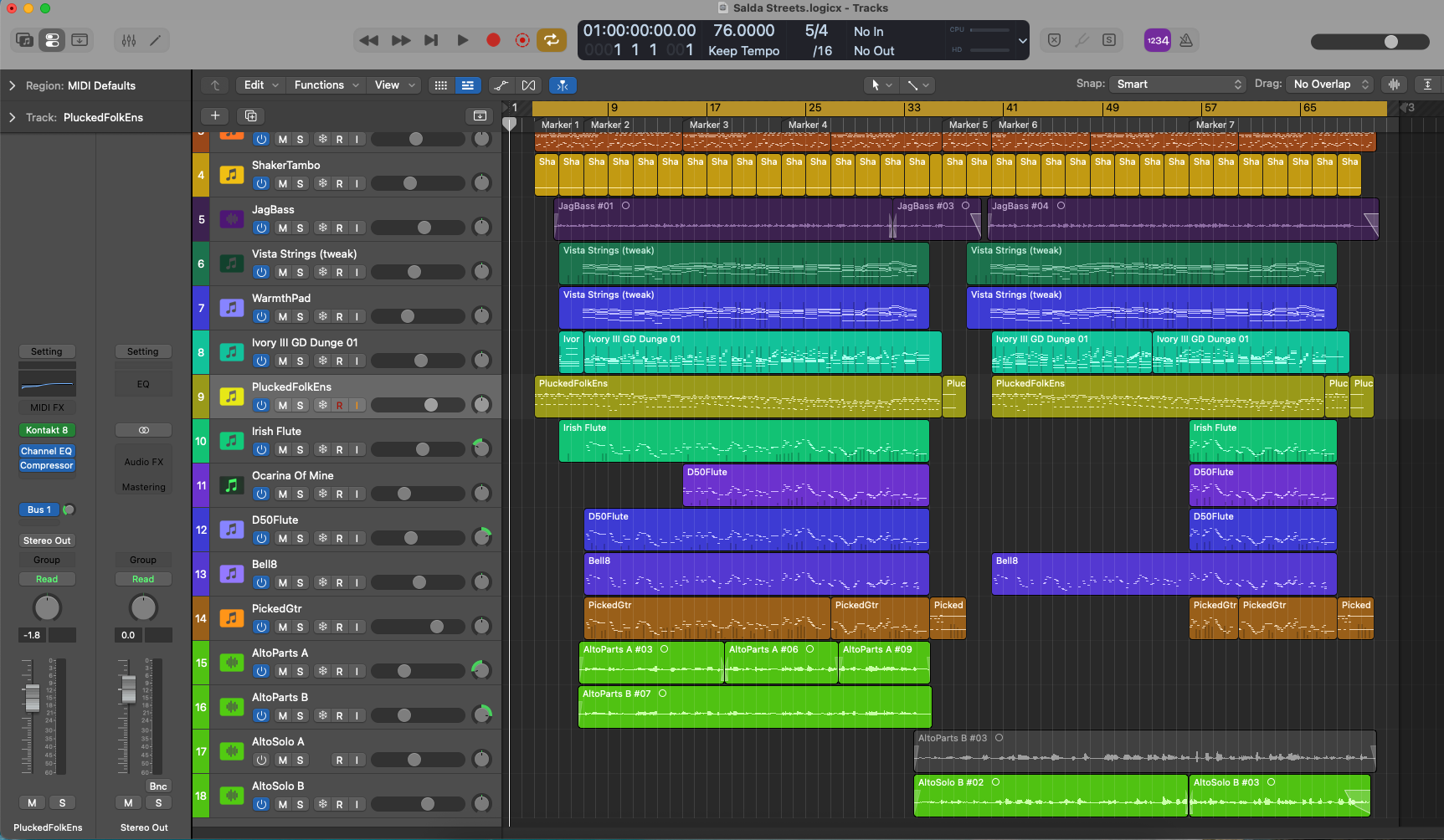Open the Library panel icon
1444x840 pixels.
click(x=25, y=40)
